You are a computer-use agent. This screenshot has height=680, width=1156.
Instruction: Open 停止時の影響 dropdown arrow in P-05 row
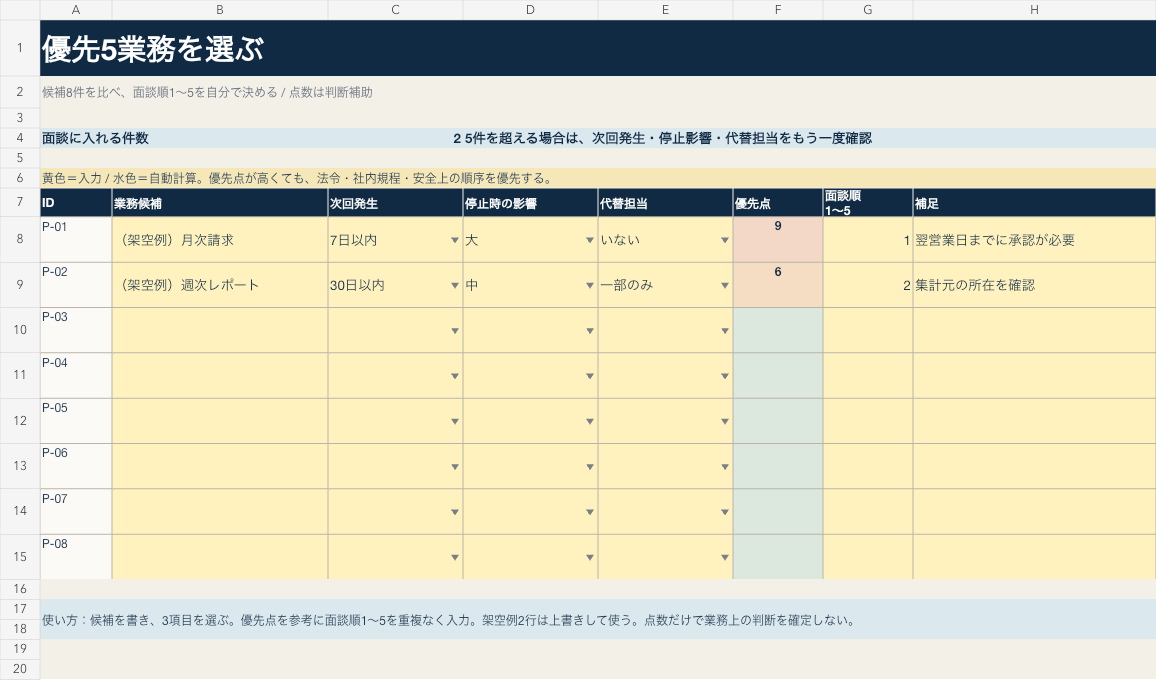pos(590,422)
